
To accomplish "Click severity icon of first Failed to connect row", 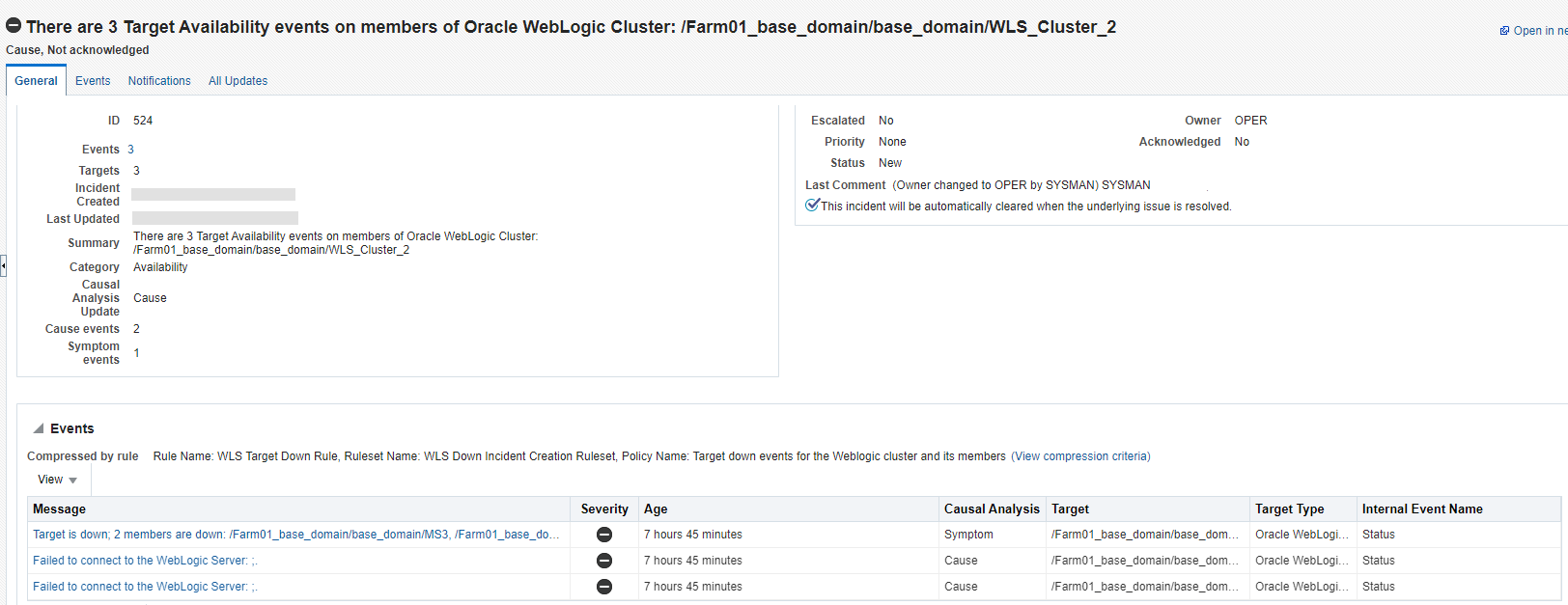I will [x=604, y=561].
